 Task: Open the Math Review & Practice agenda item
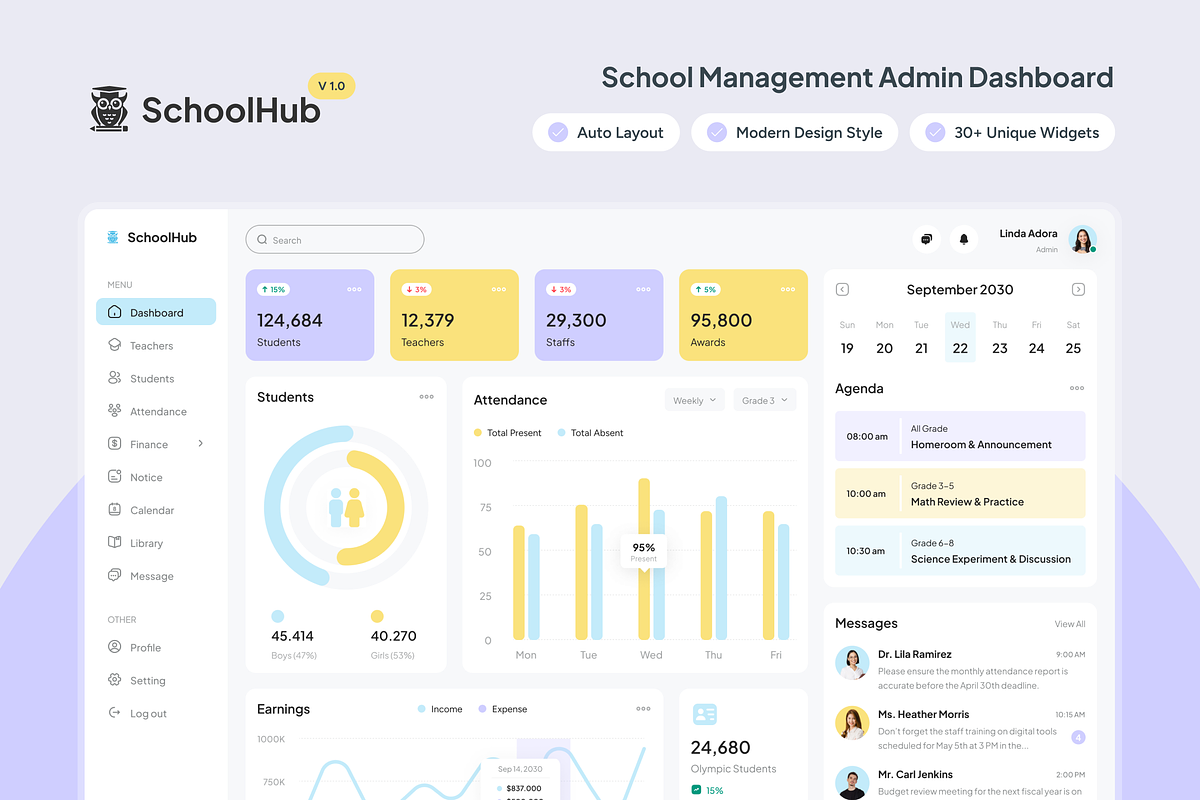[960, 493]
